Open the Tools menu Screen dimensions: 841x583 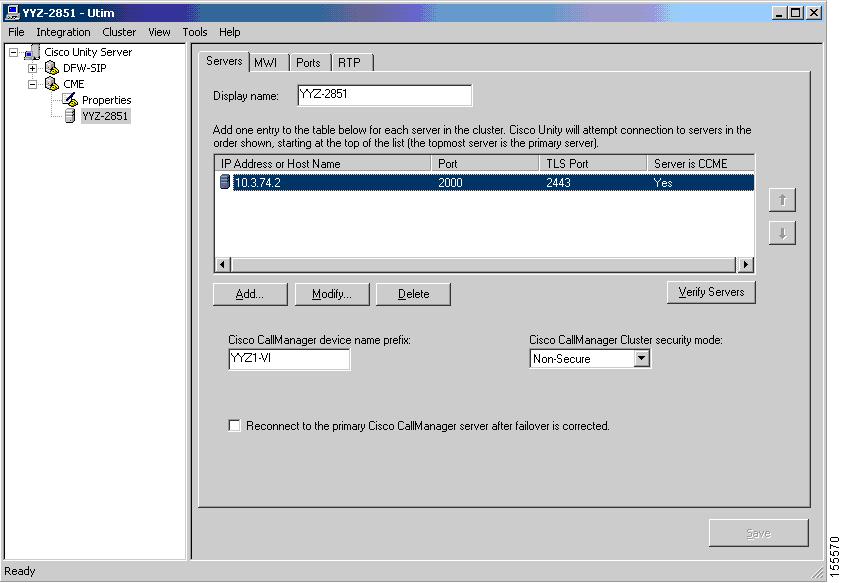194,31
